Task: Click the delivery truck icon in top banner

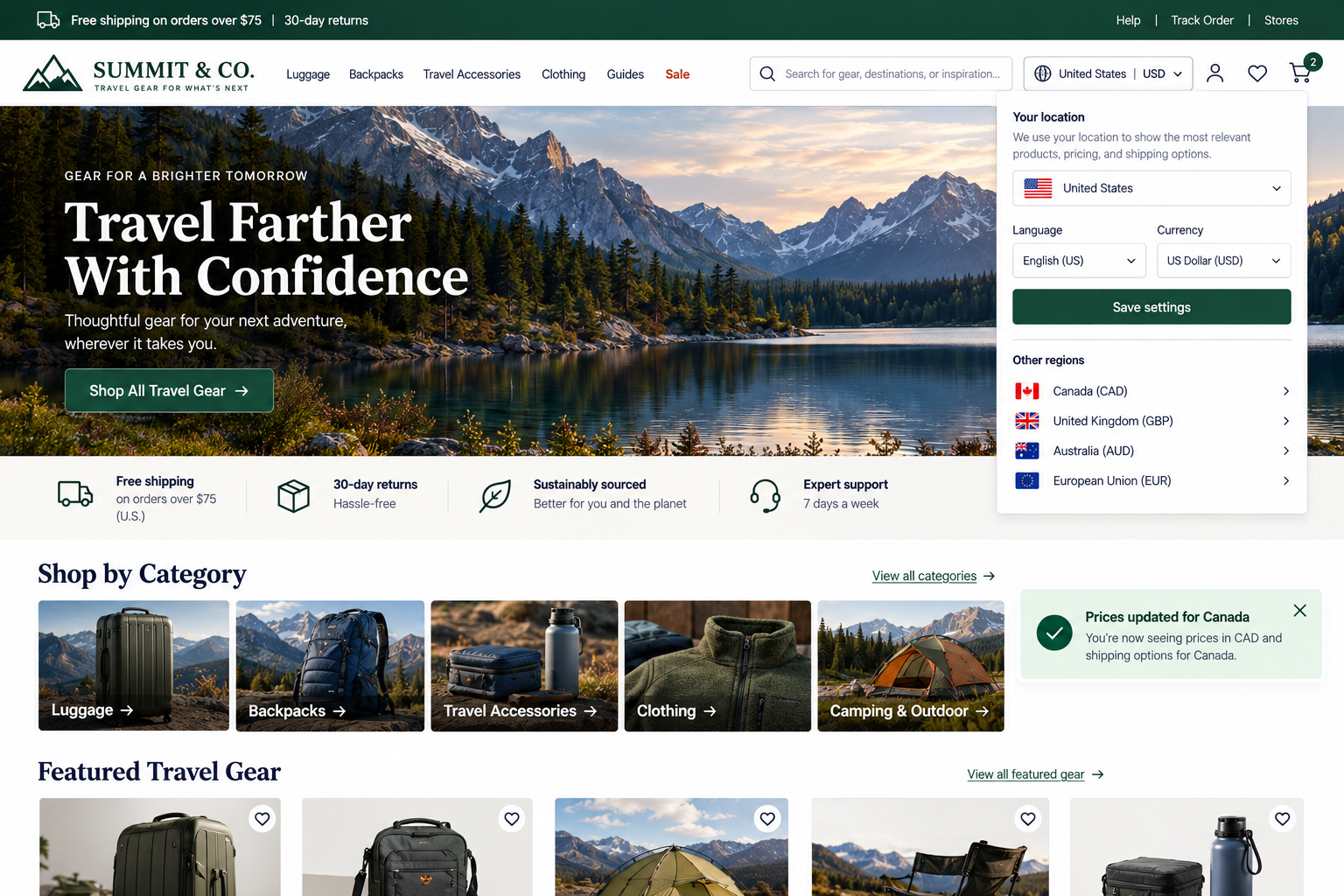Action: point(48,20)
